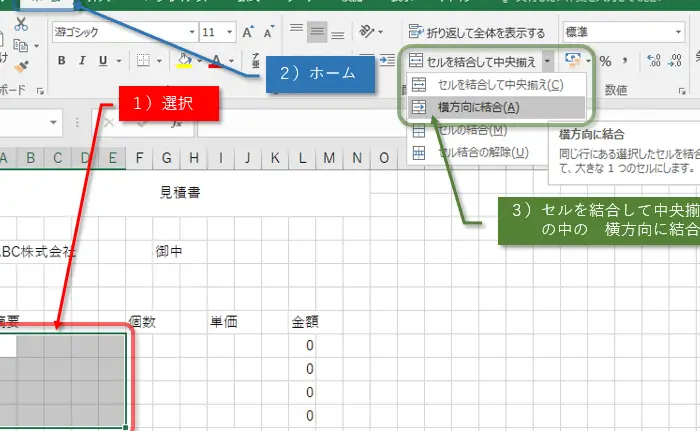
Task: Set top vertical alignment
Action: click(x=296, y=29)
